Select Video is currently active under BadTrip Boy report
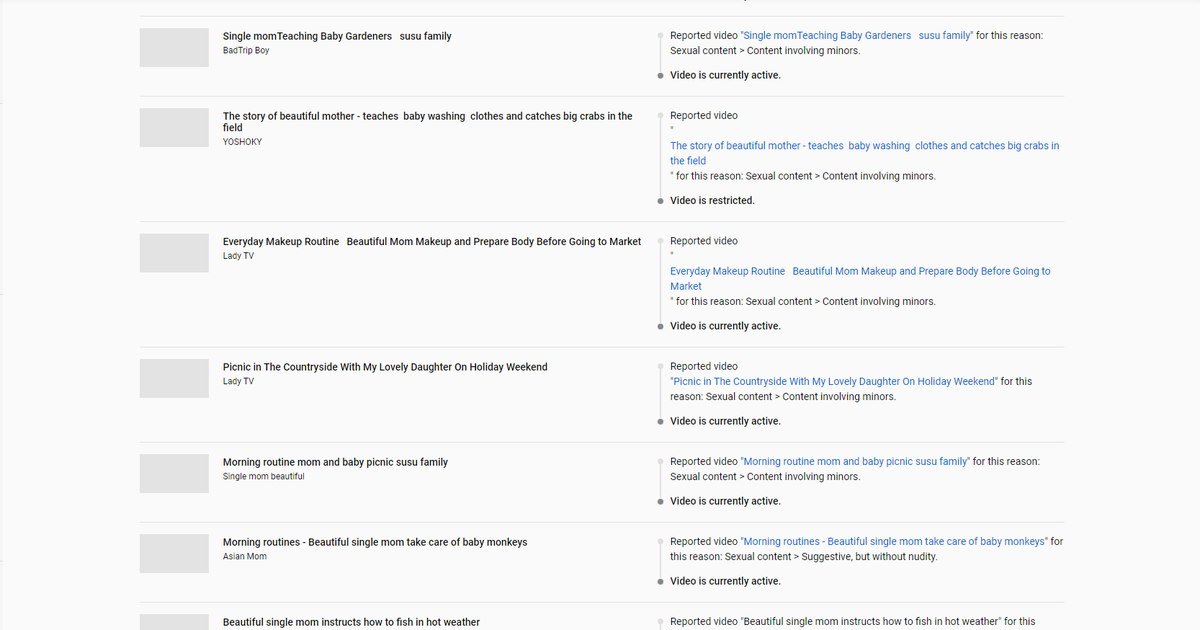 pyautogui.click(x=725, y=75)
